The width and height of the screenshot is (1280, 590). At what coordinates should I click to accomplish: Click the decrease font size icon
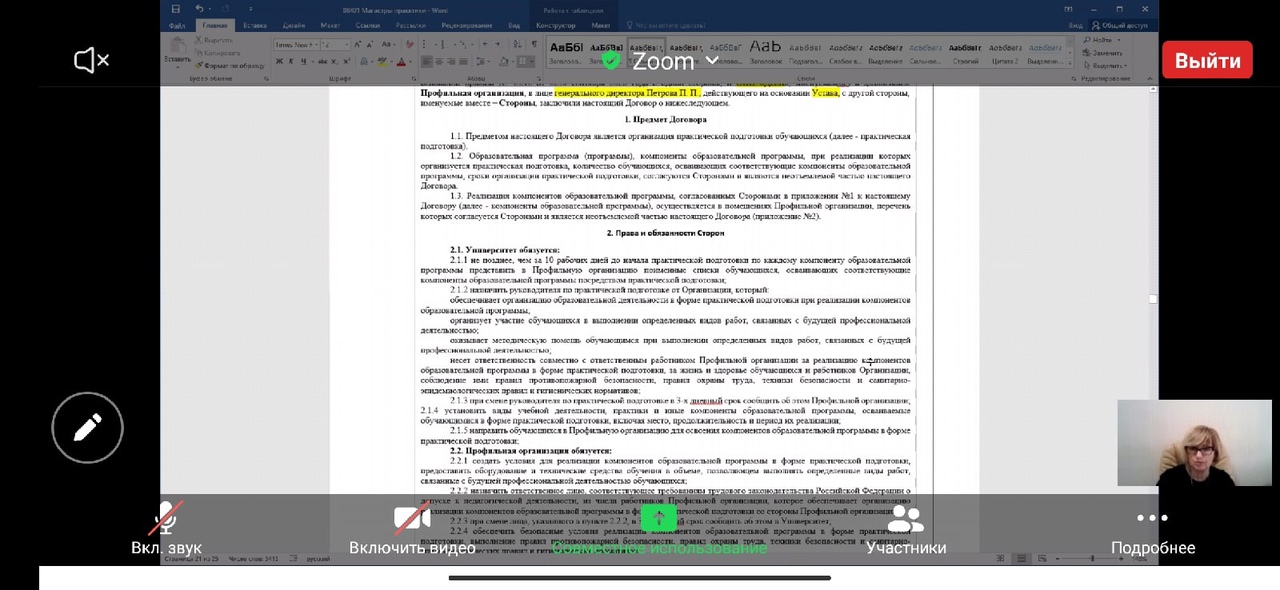coord(368,45)
